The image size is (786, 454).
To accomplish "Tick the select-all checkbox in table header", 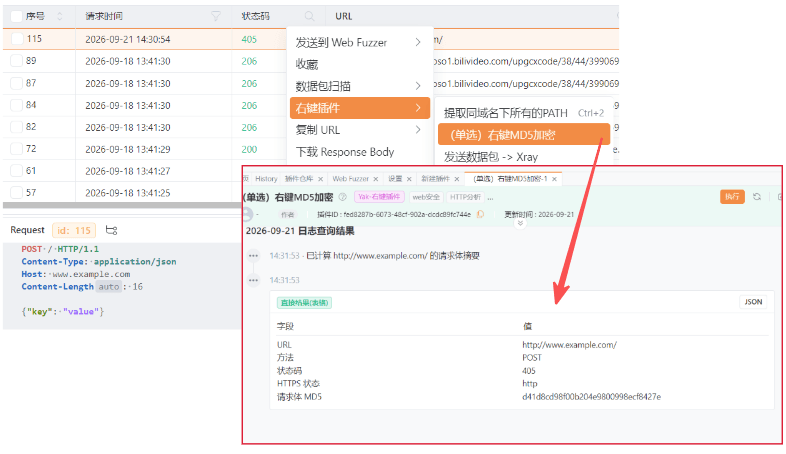I will (17, 16).
